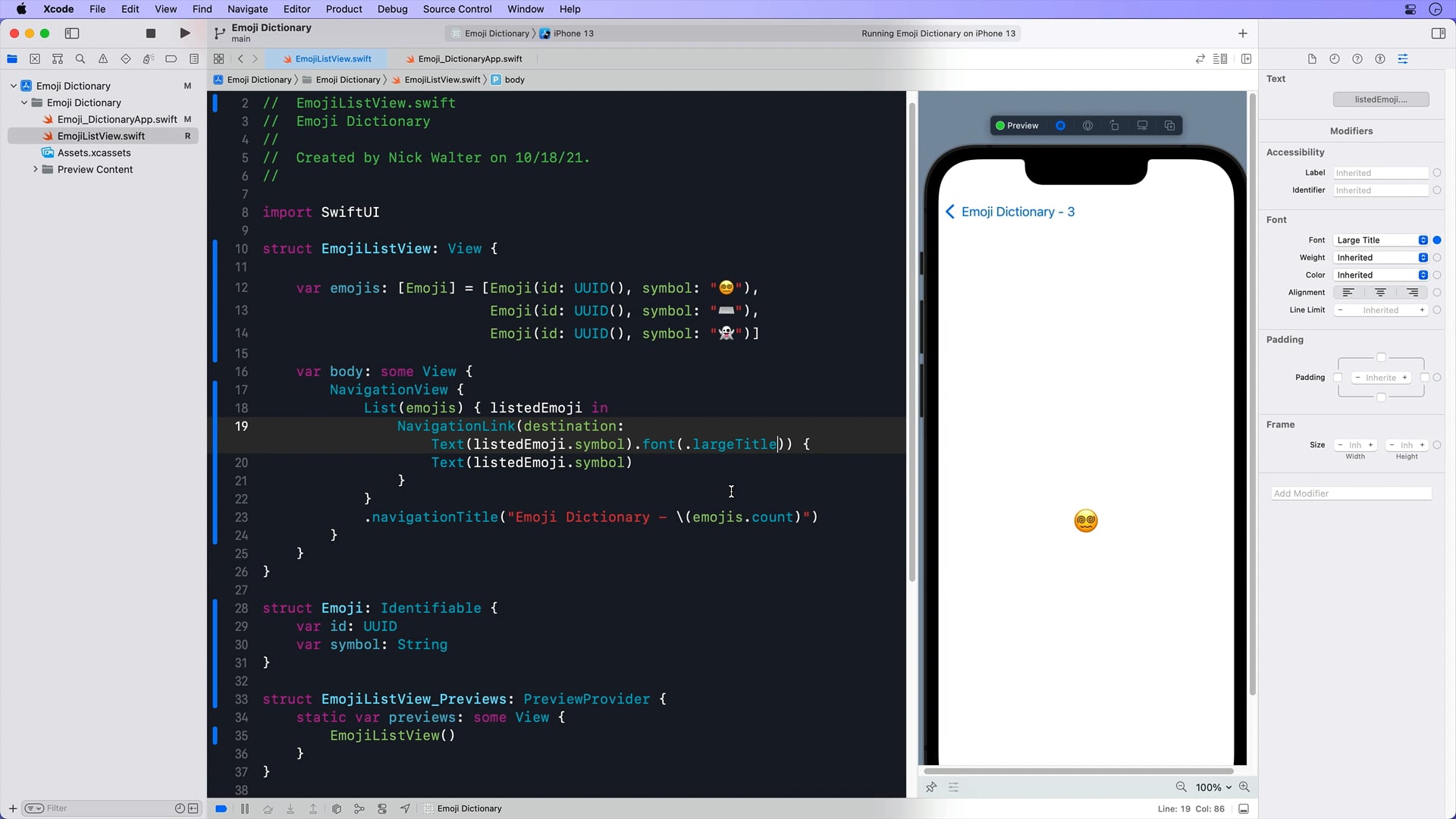1456x819 pixels.
Task: Zoom in the preview canvas
Action: coord(1244,787)
